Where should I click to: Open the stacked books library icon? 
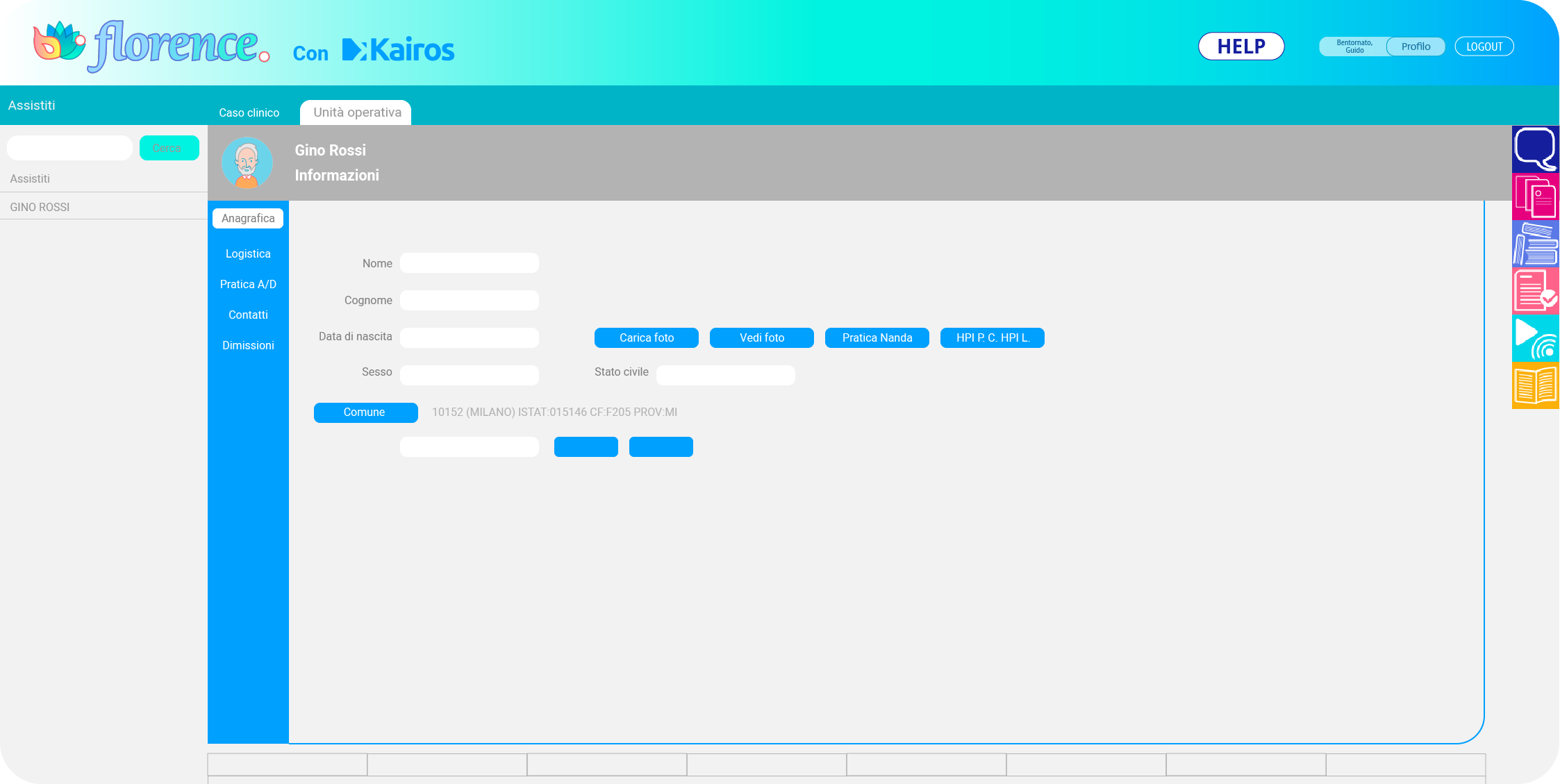pyautogui.click(x=1535, y=244)
